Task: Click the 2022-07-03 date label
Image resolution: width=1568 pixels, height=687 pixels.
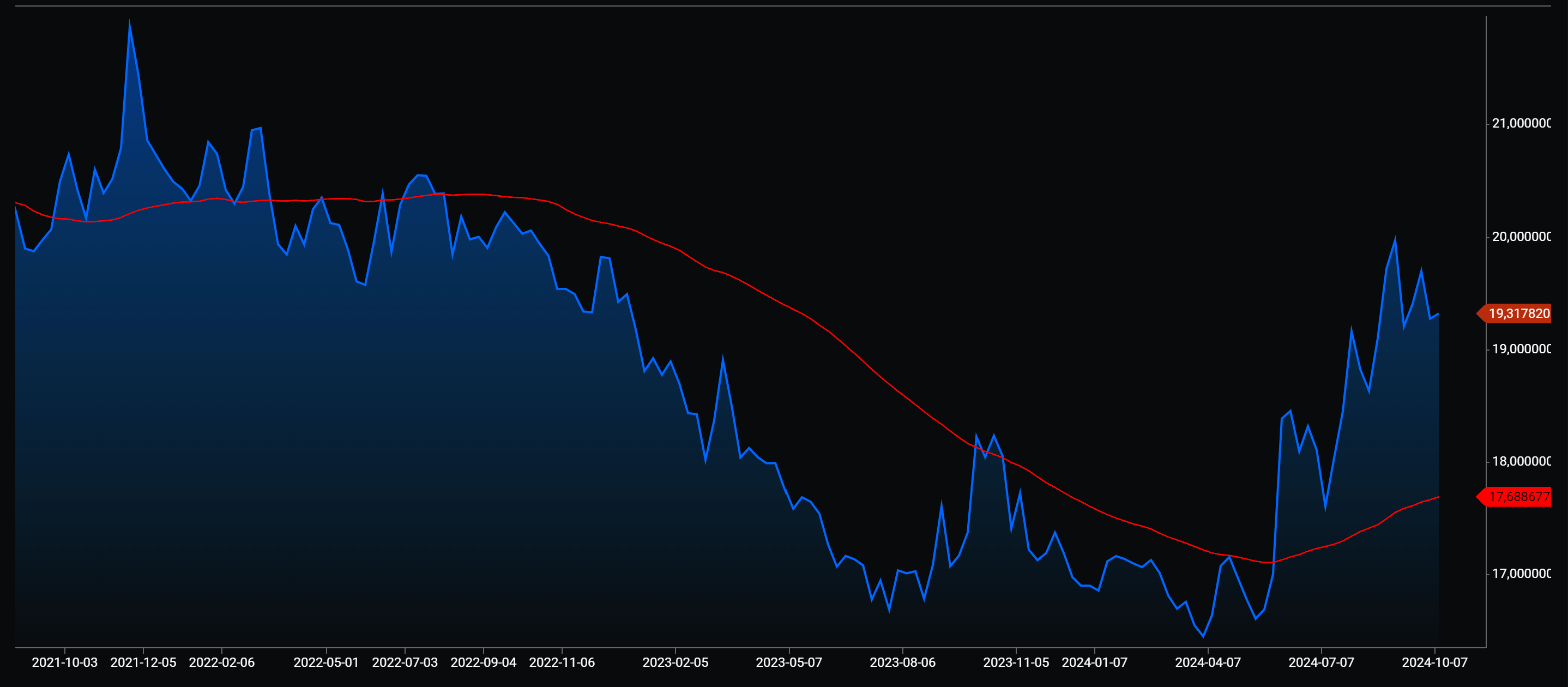Action: [405, 662]
